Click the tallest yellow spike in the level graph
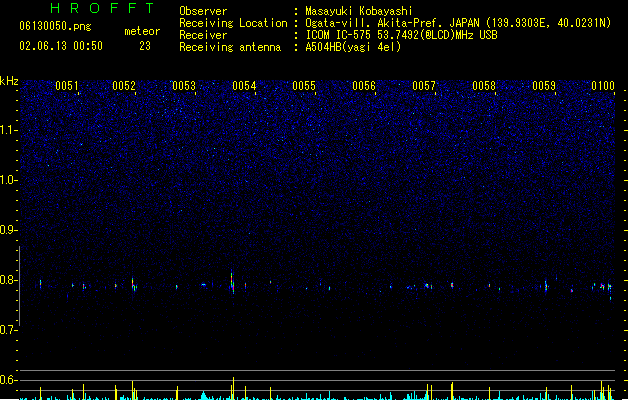Screen dimensions: 629x400 pos(233,388)
